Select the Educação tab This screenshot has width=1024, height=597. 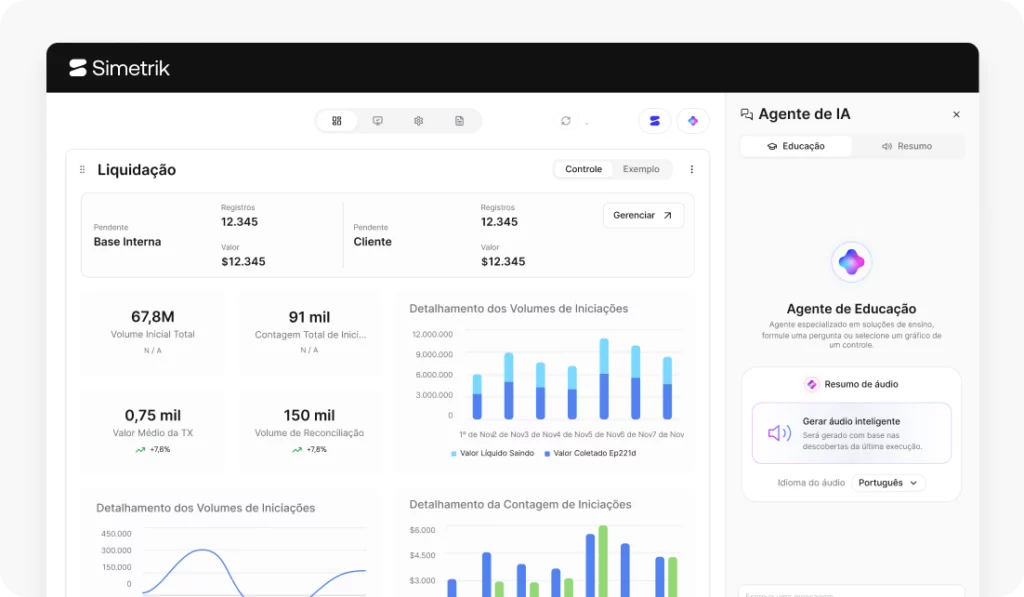796,146
